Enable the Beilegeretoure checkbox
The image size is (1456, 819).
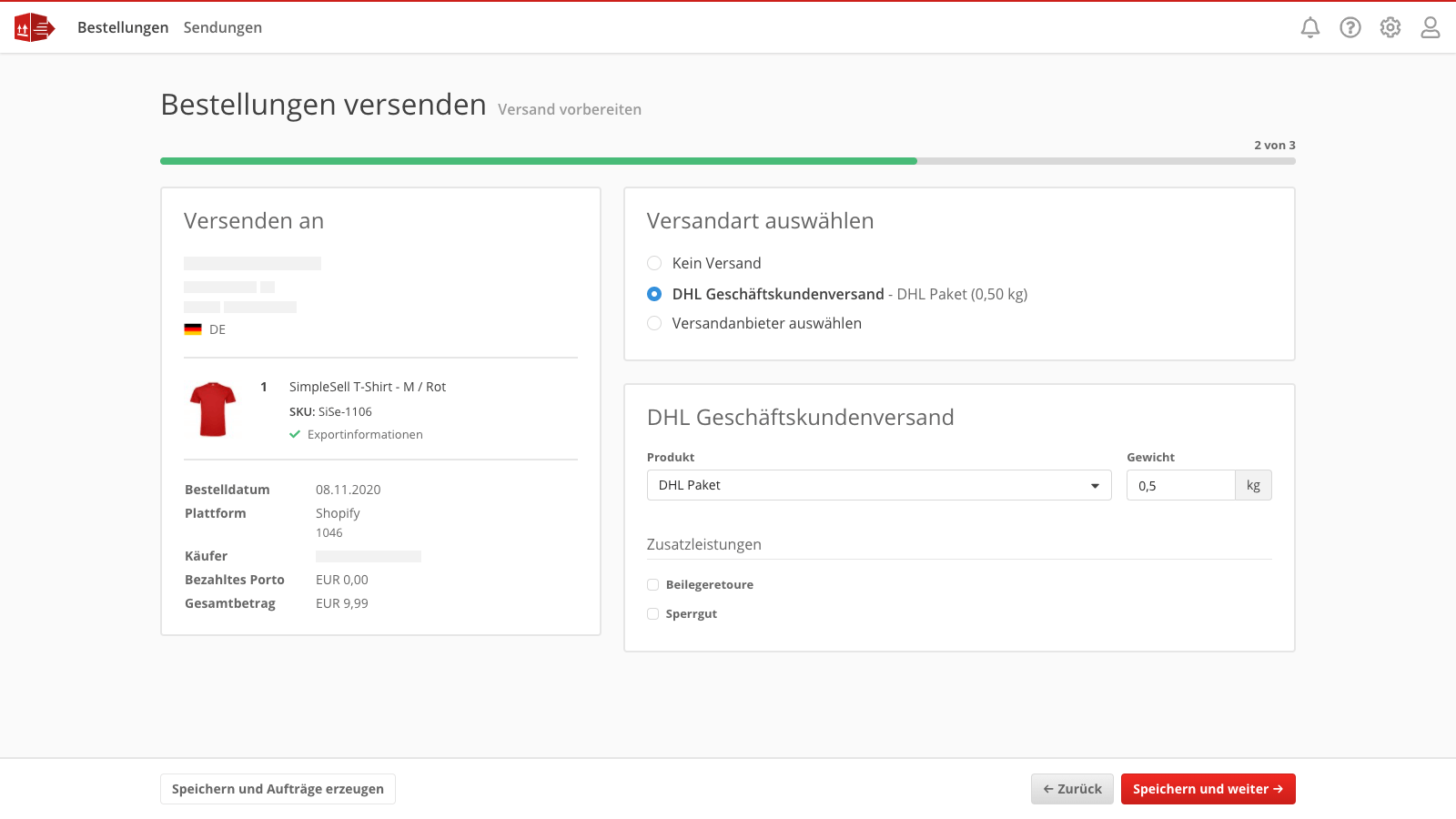(x=653, y=585)
